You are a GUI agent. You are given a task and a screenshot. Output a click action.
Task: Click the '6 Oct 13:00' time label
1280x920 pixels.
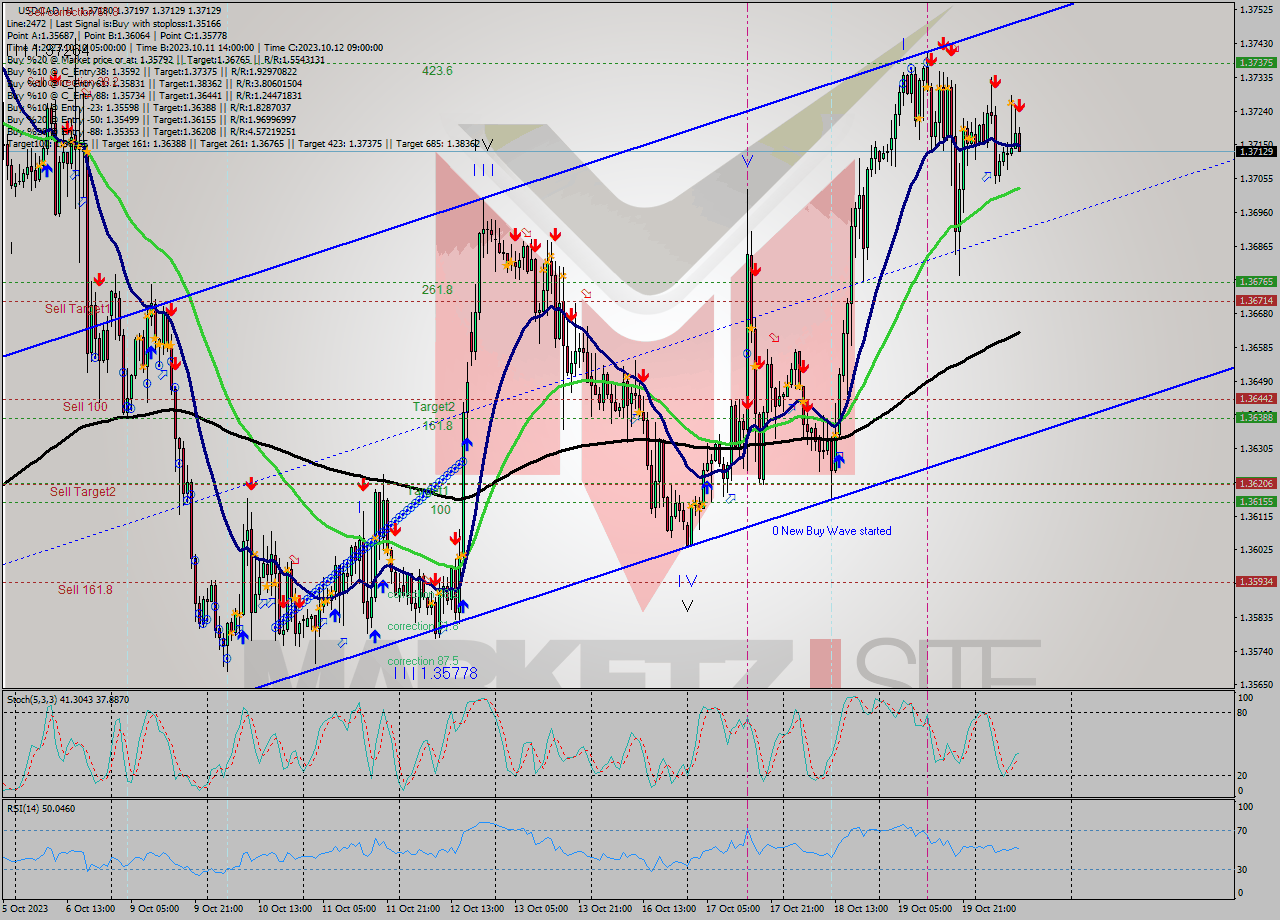coord(92,909)
